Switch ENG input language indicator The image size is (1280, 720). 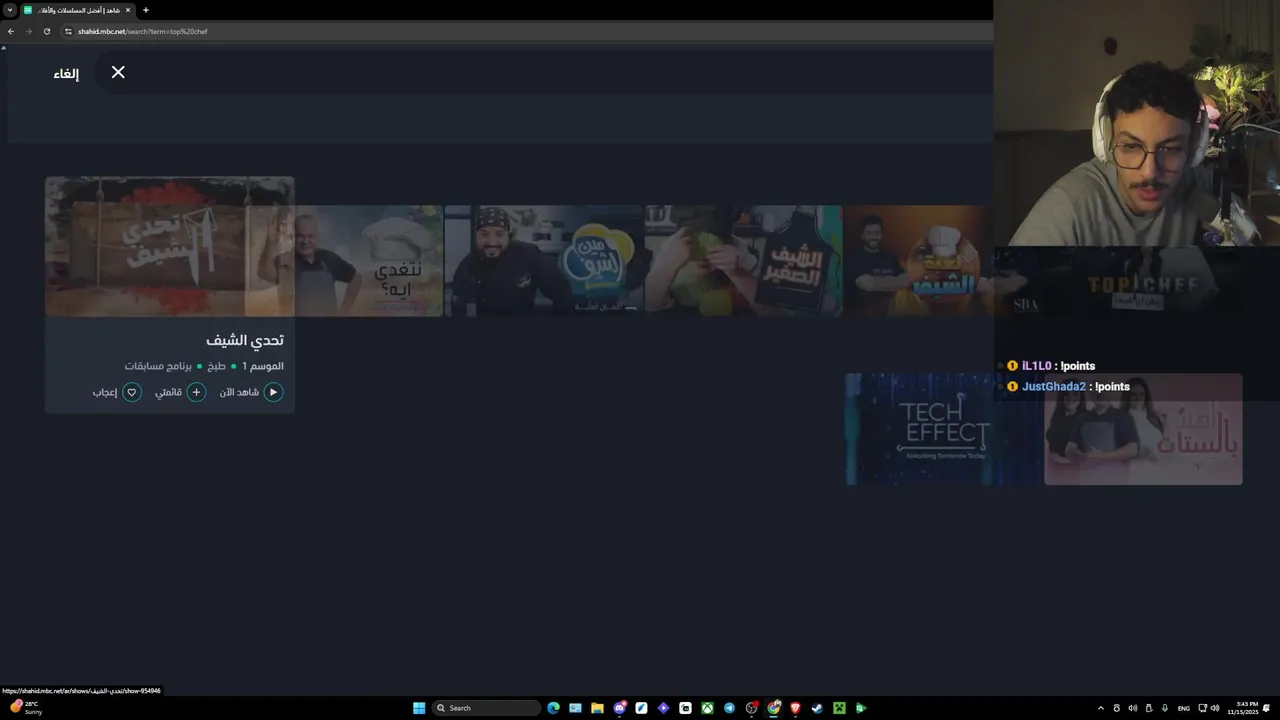(1184, 708)
